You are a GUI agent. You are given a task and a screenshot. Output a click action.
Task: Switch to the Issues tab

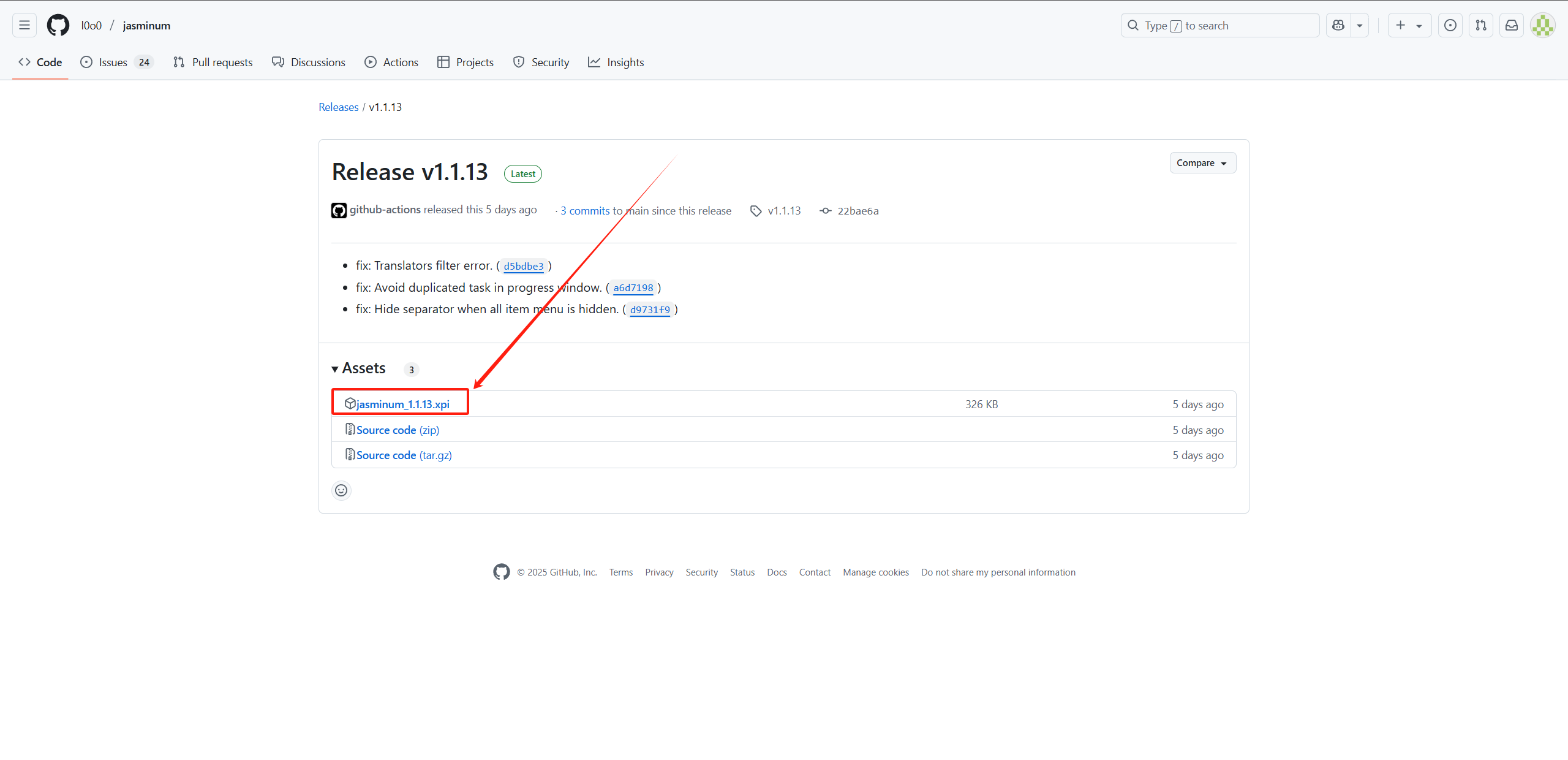click(113, 63)
